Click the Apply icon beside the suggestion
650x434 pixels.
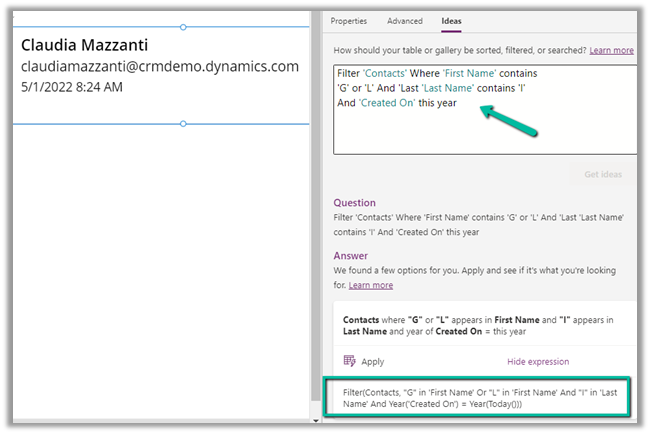click(x=349, y=361)
